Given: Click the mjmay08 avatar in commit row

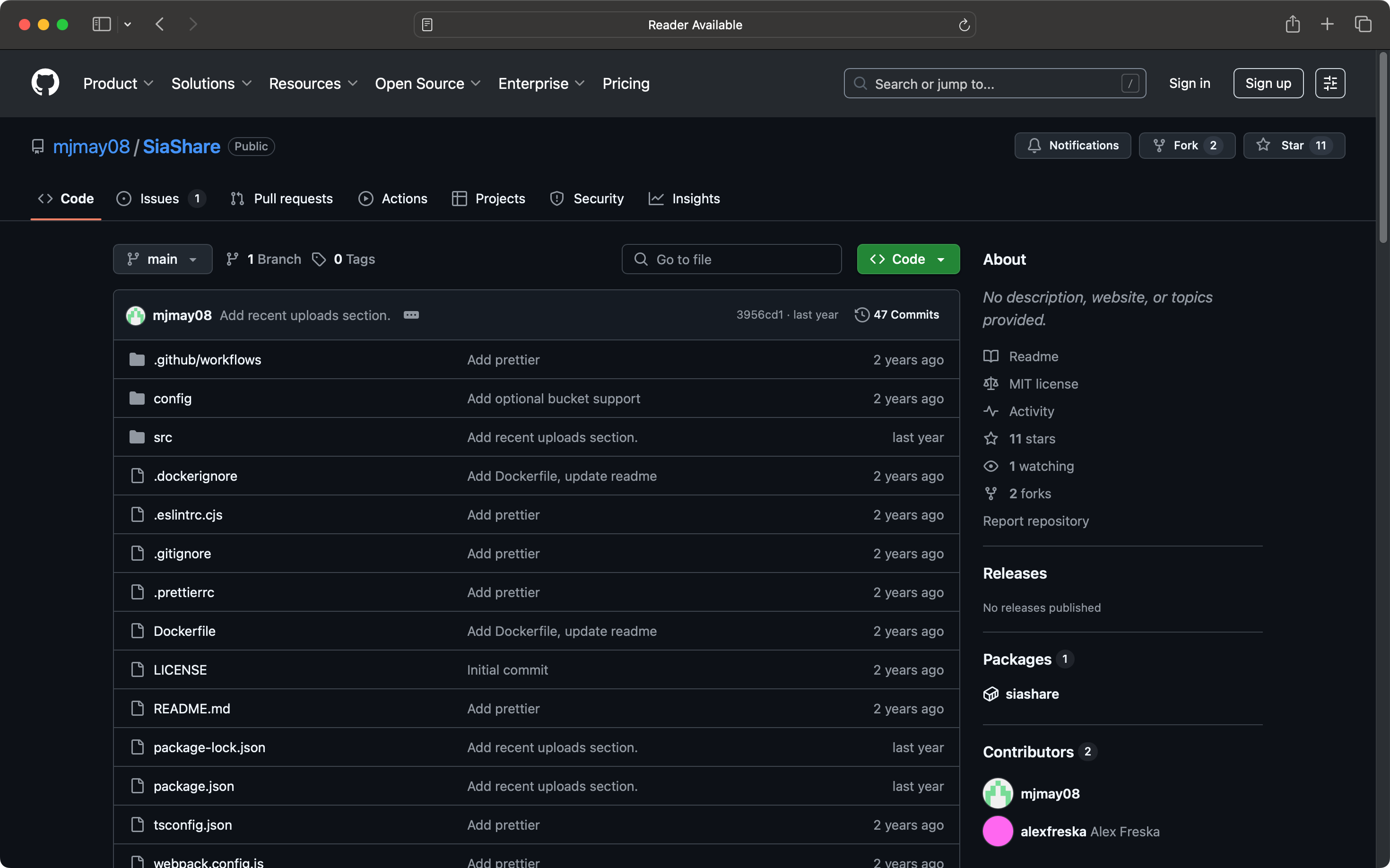Looking at the screenshot, I should (x=136, y=315).
